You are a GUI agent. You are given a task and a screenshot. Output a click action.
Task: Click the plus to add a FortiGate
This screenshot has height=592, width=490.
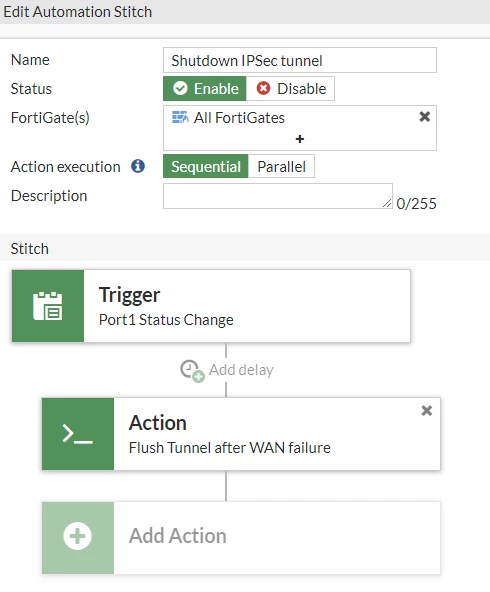point(300,139)
